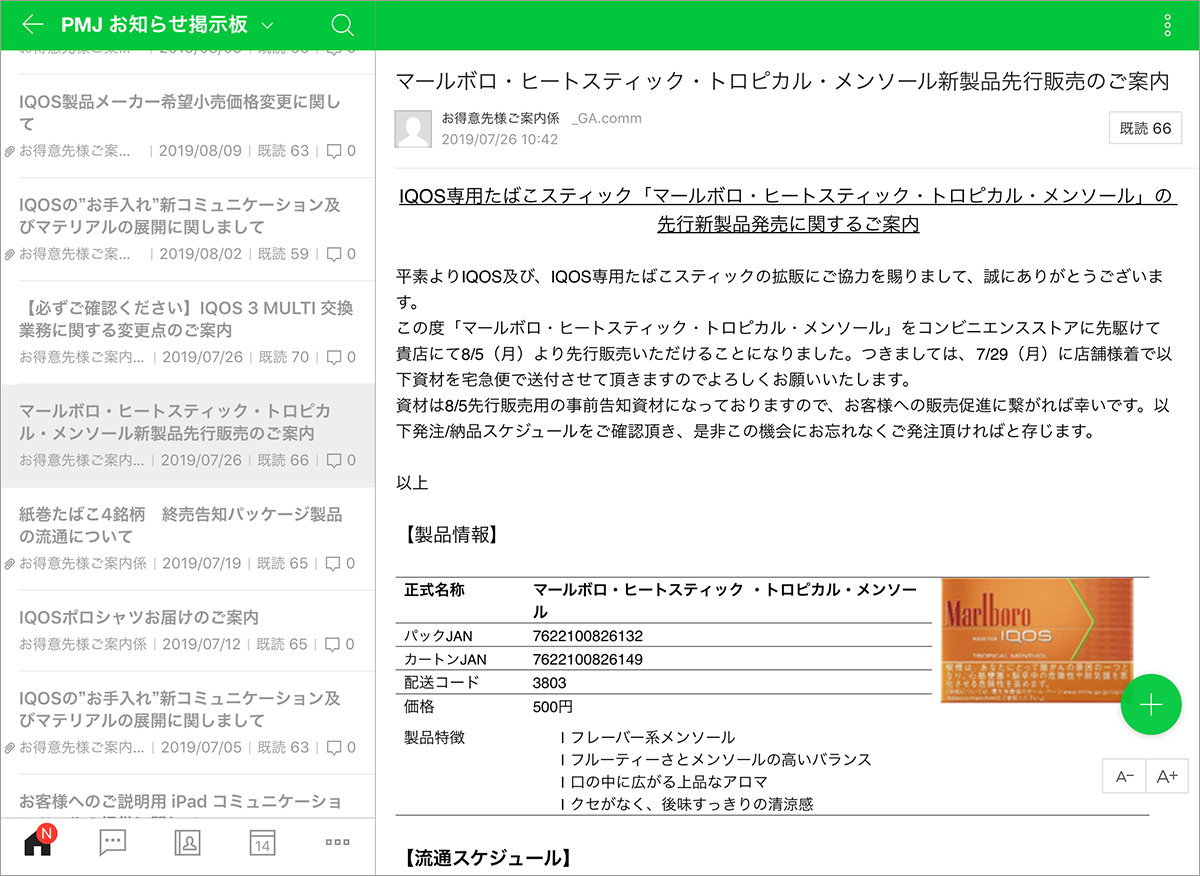The height and width of the screenshot is (876, 1200).
Task: Decrease font size with A- button
Action: [x=1125, y=776]
